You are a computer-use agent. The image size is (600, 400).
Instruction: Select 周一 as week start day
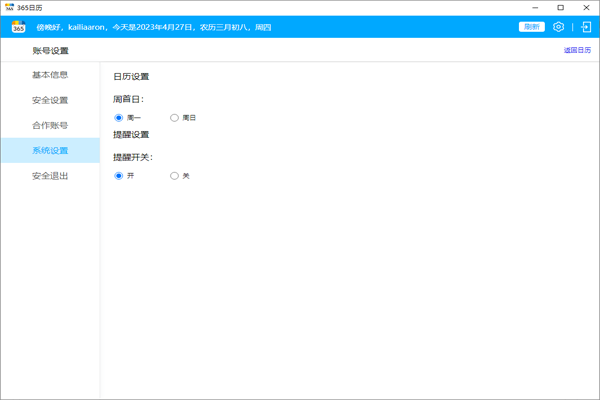(119, 118)
